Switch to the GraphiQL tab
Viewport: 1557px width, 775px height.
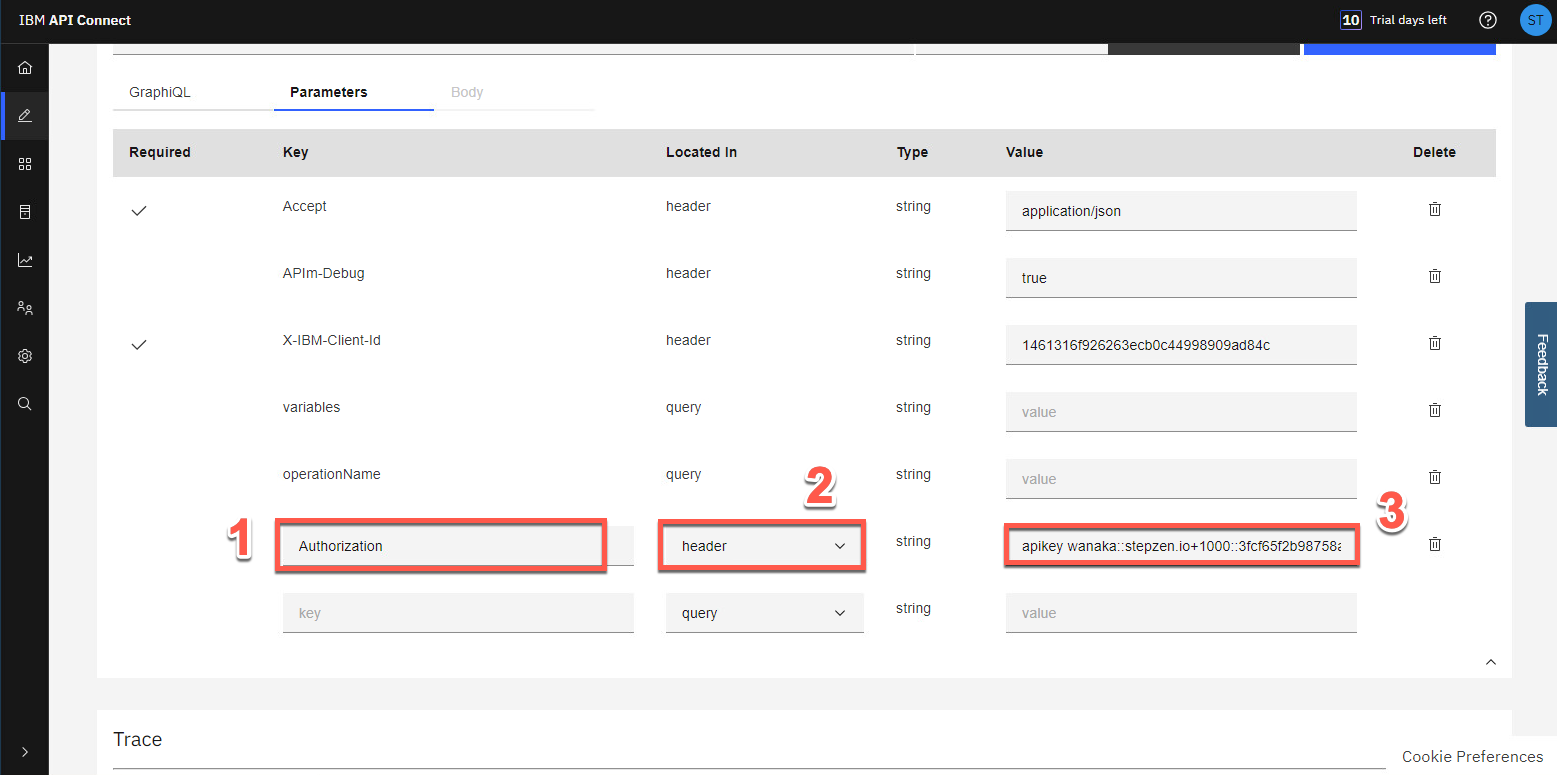(x=160, y=92)
